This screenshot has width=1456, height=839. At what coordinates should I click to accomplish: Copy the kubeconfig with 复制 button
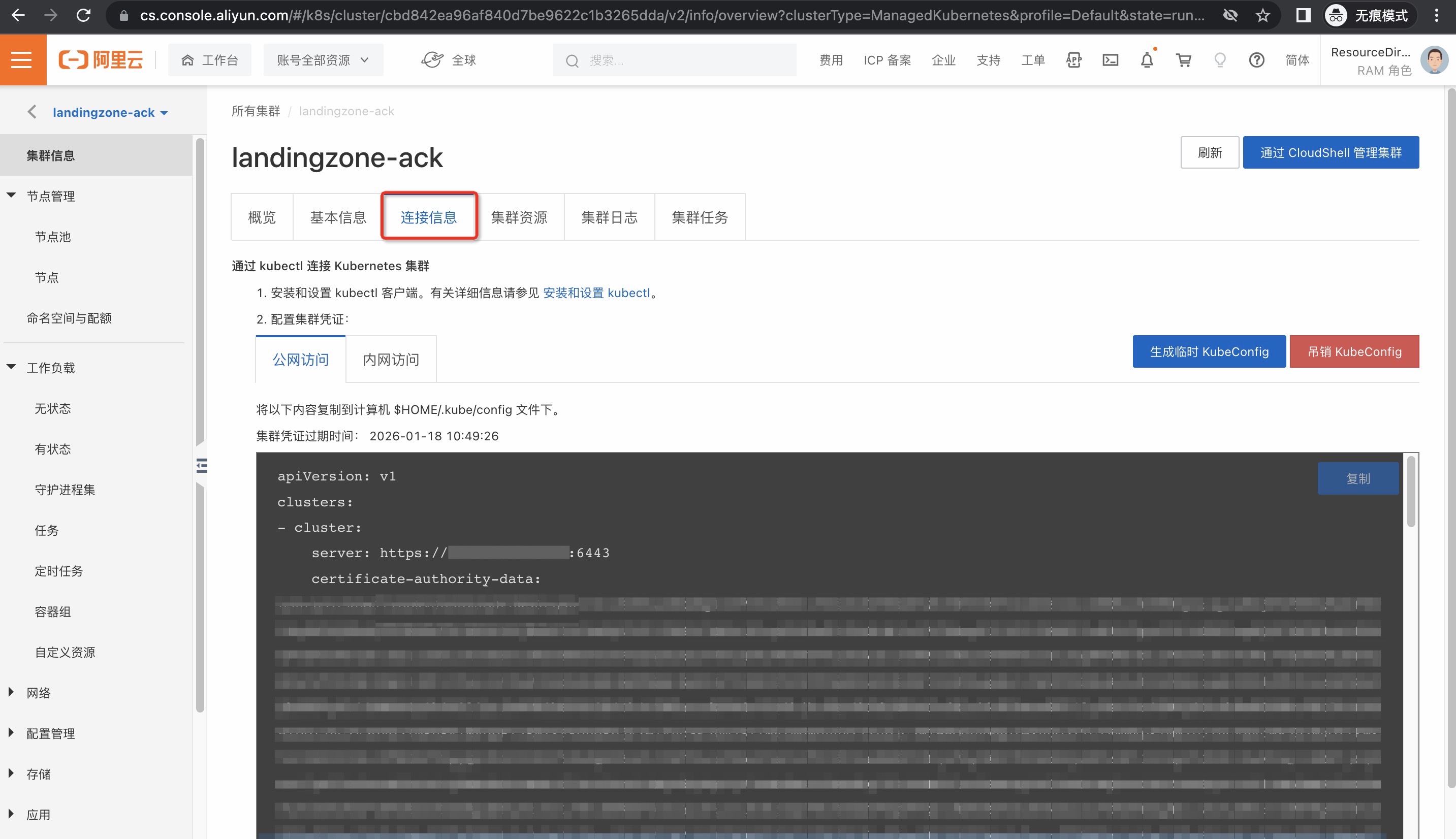pos(1358,478)
